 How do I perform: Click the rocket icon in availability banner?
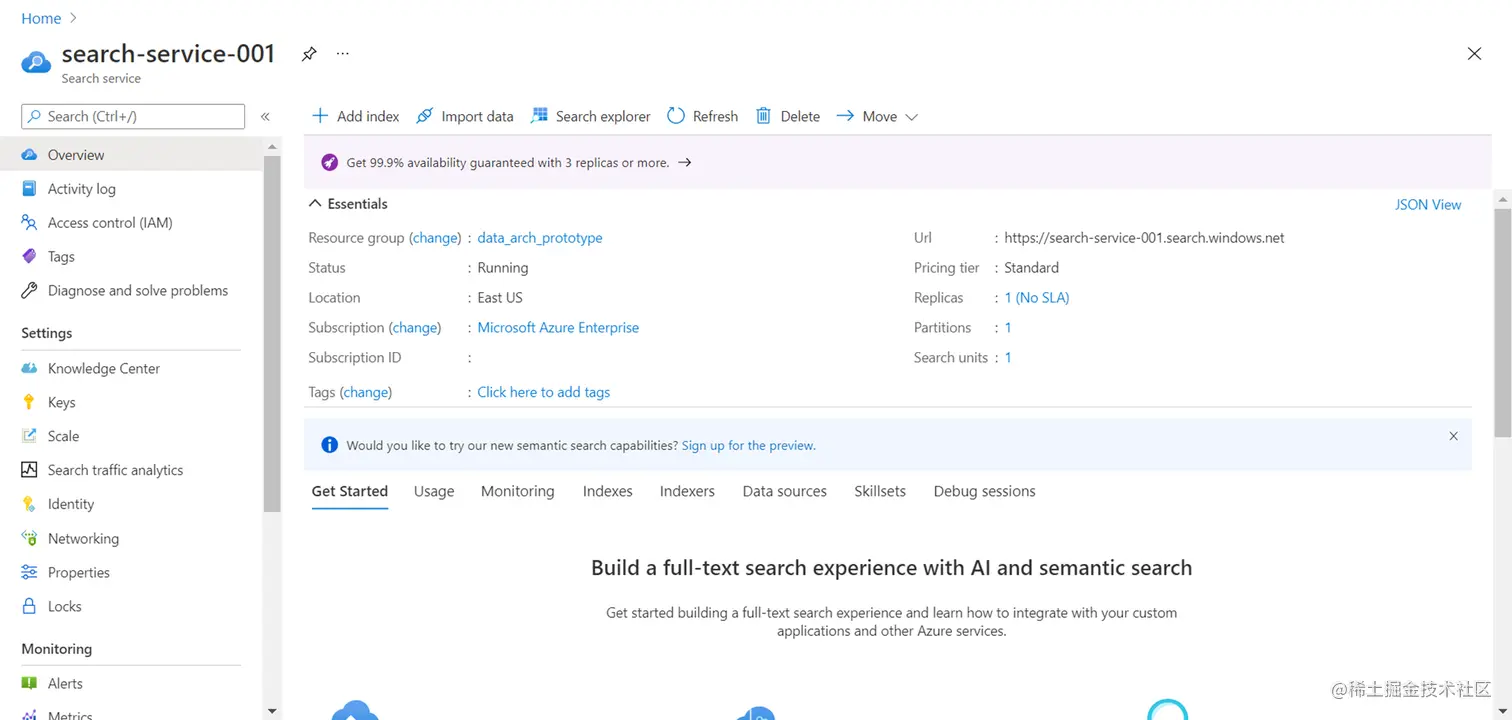[x=329, y=162]
